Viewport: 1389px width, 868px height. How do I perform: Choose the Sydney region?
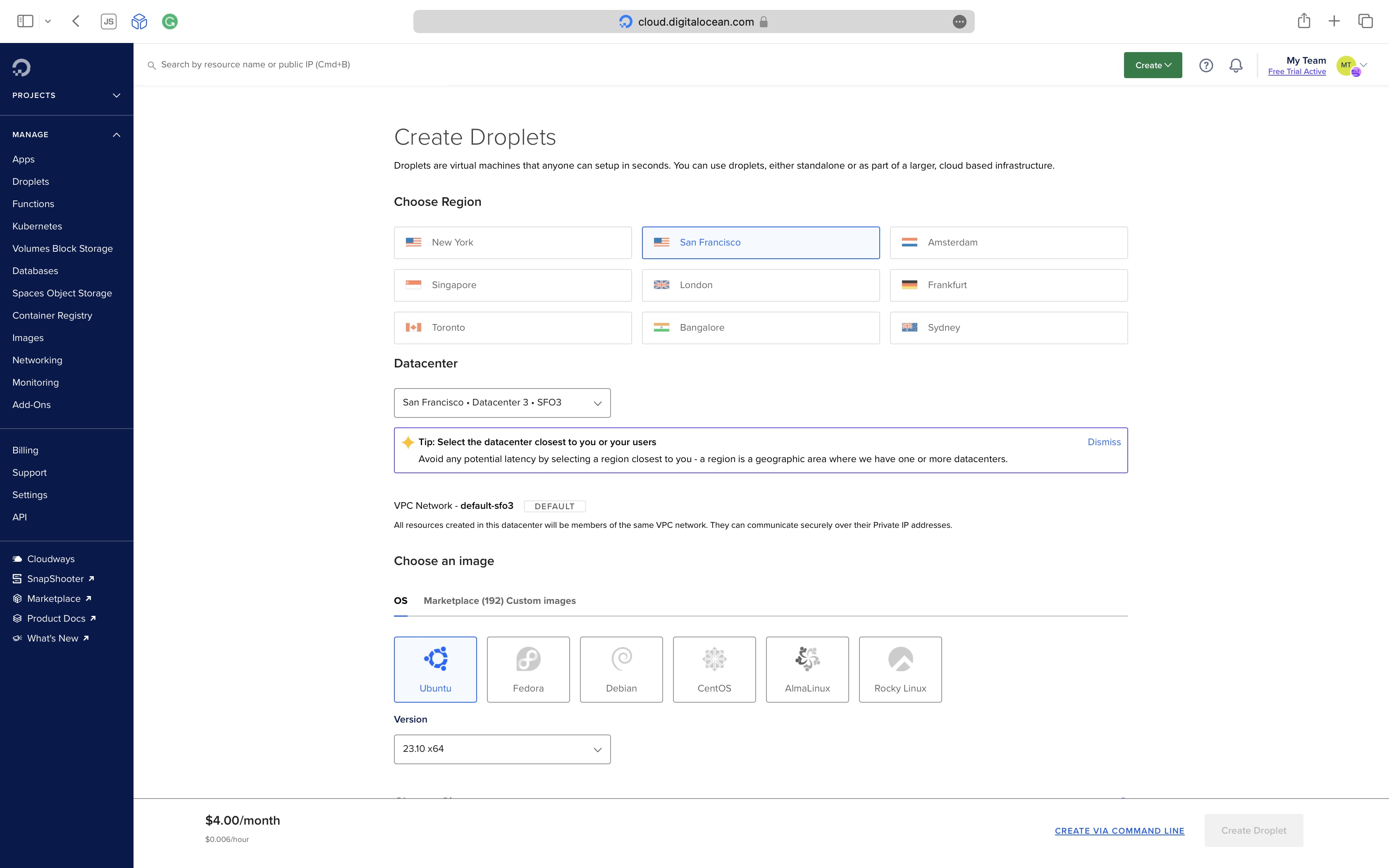(1008, 327)
